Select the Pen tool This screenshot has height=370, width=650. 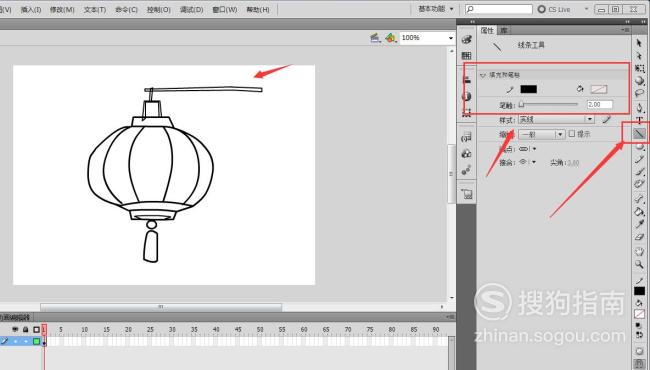click(x=640, y=108)
